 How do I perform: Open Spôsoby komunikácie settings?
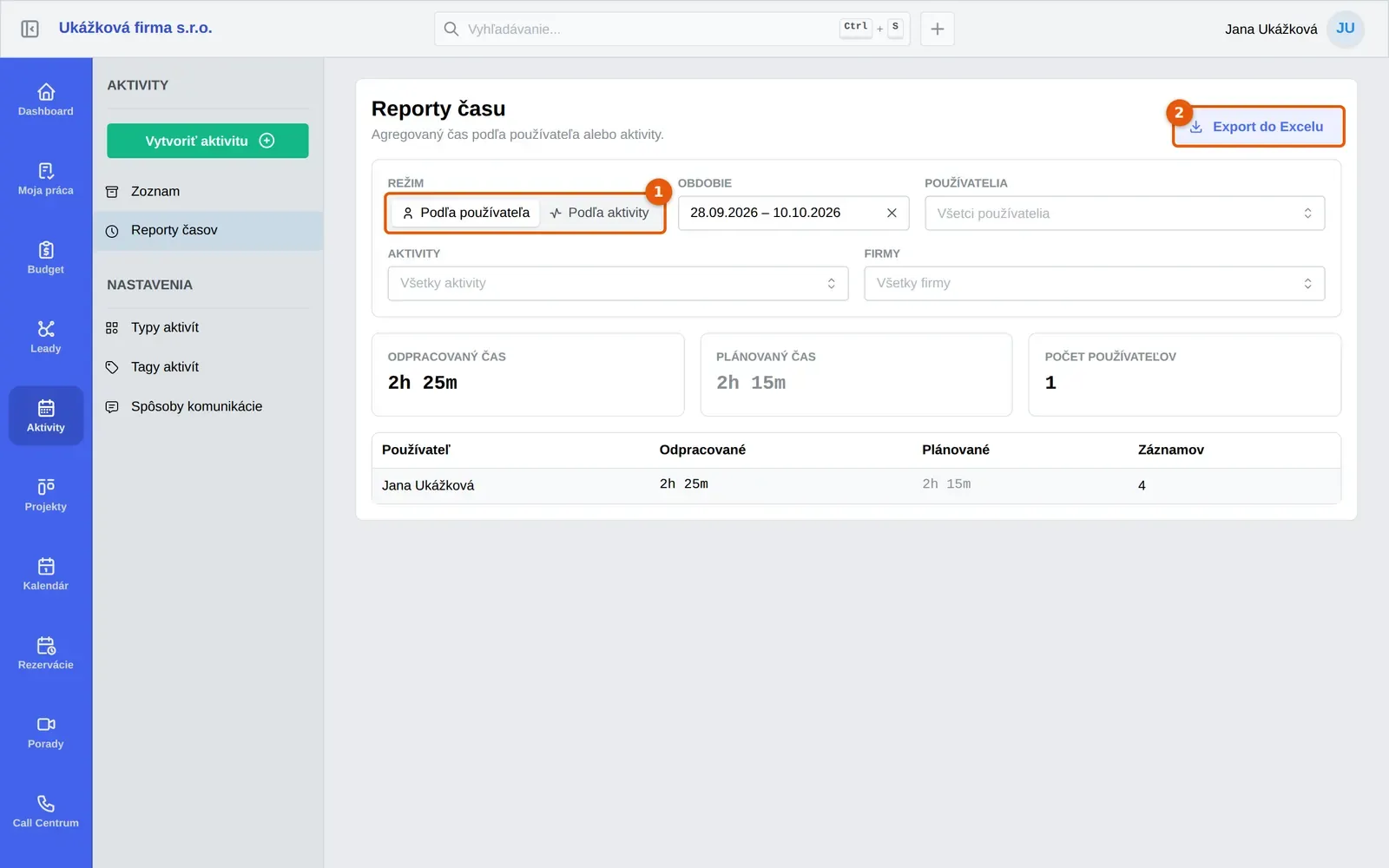tap(208, 406)
